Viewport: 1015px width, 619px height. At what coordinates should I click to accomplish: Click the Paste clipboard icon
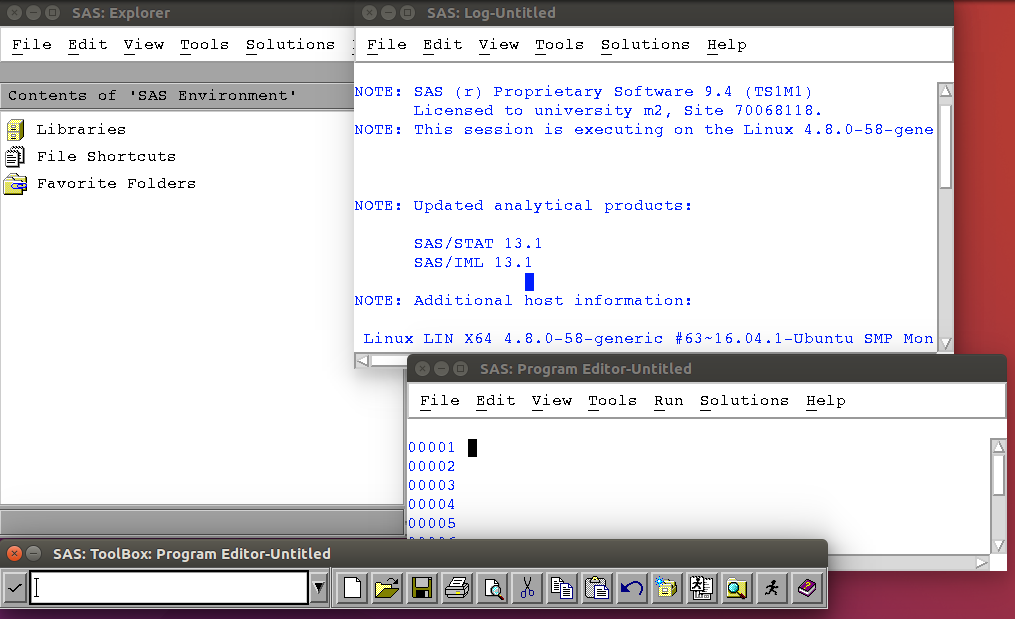pyautogui.click(x=597, y=588)
